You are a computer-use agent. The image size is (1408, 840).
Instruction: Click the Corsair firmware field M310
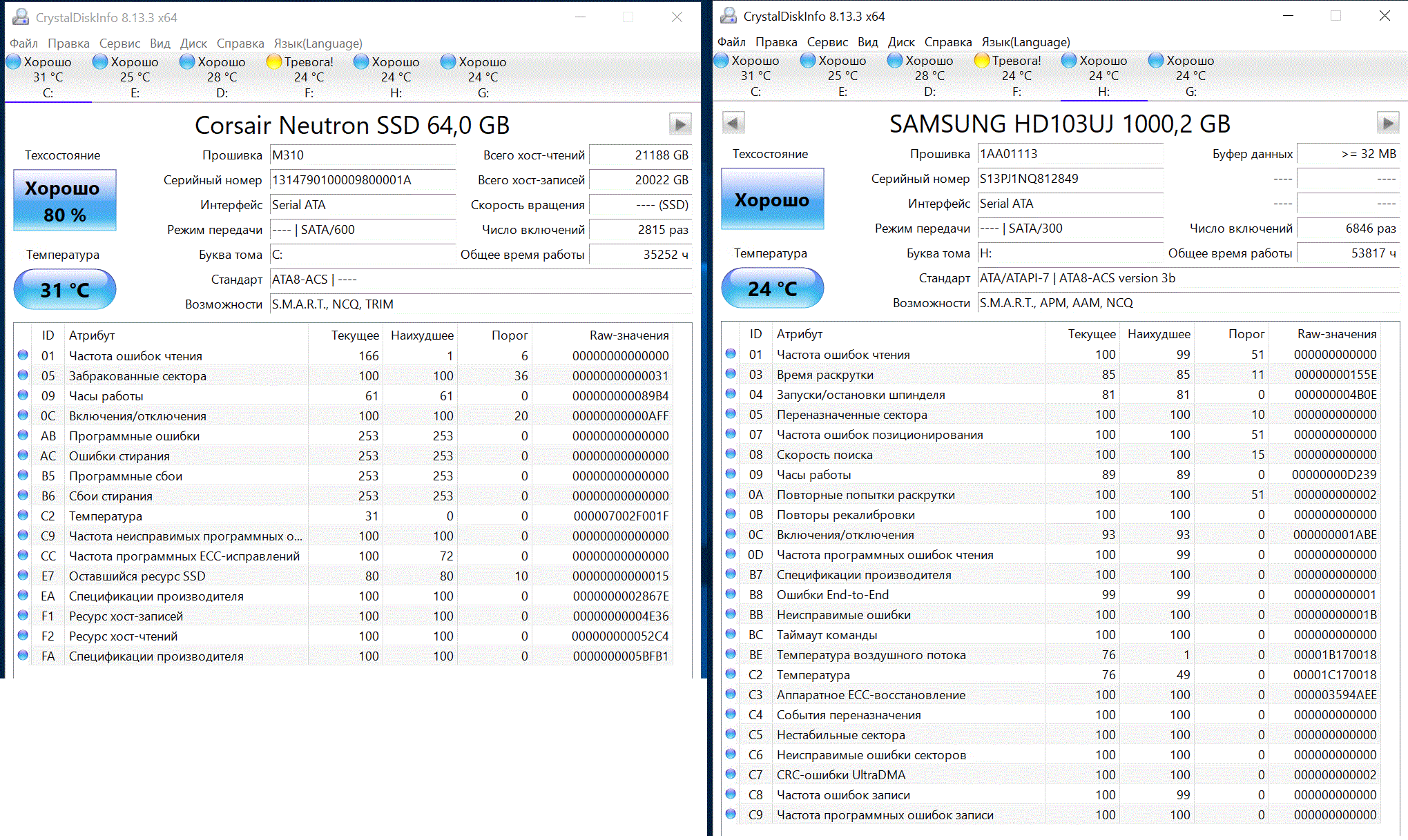363,155
